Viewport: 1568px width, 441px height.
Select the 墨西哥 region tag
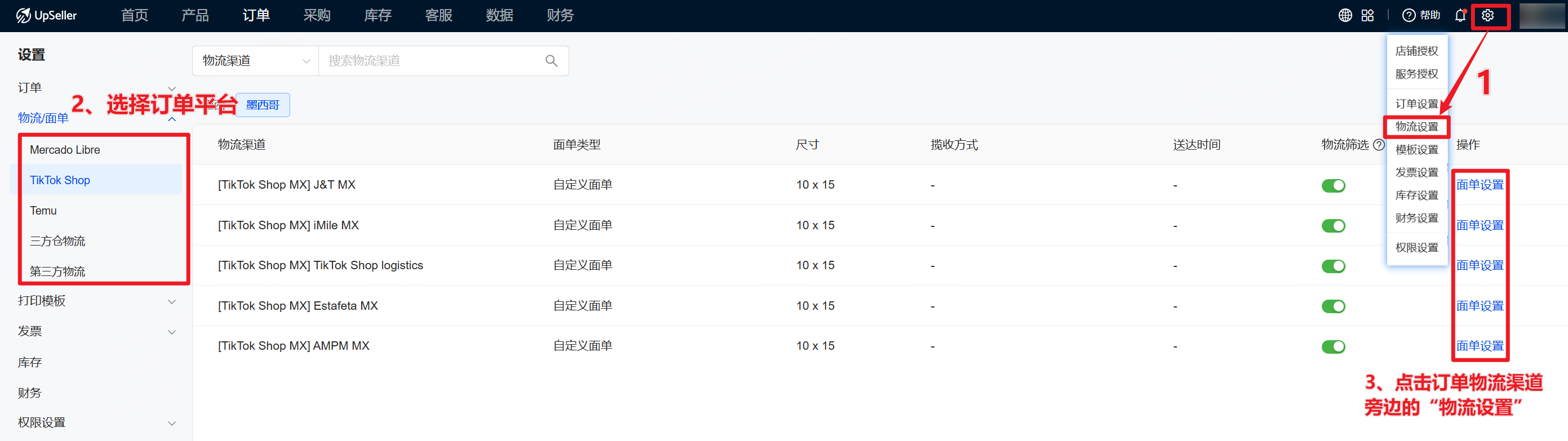point(263,105)
